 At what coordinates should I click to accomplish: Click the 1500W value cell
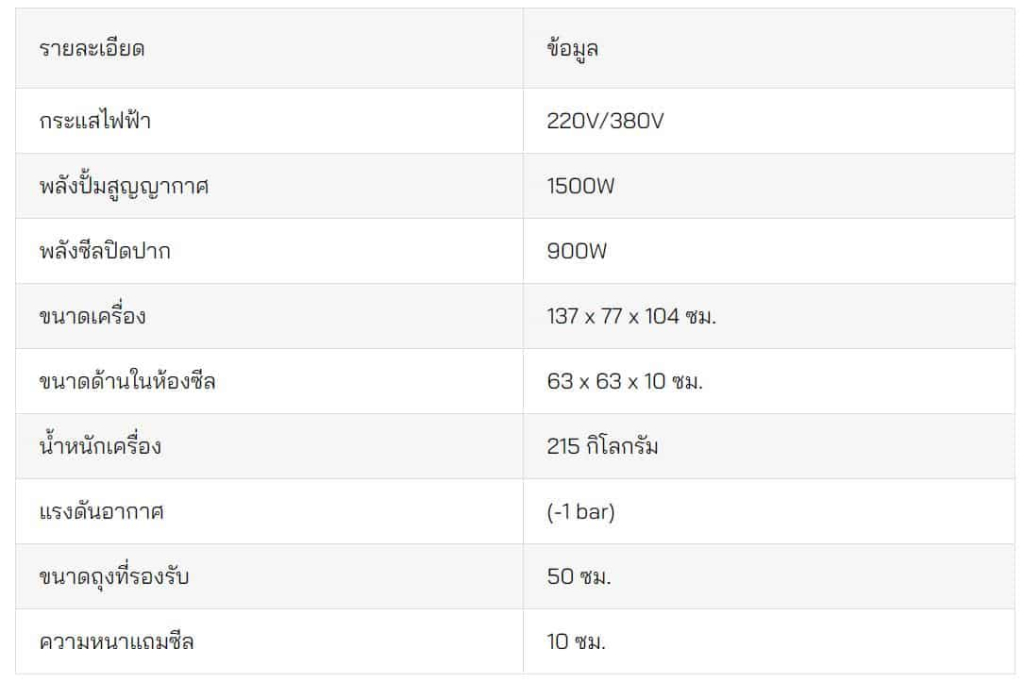point(769,186)
